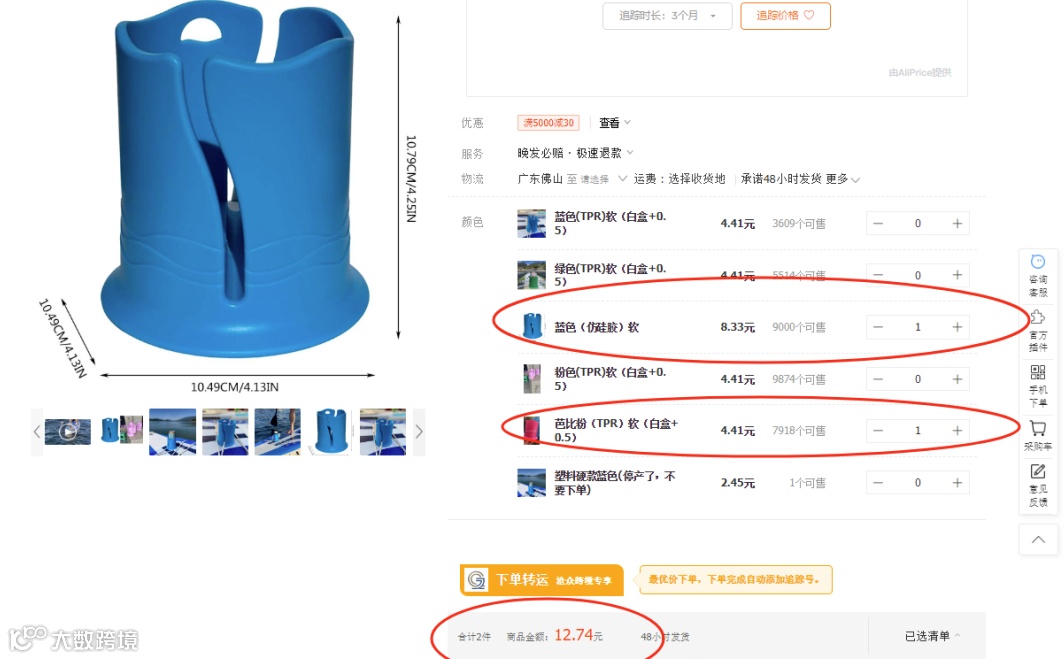This screenshot has height=659, width=1064.
Task: Expand the 已选清单 selected list
Action: [932, 636]
